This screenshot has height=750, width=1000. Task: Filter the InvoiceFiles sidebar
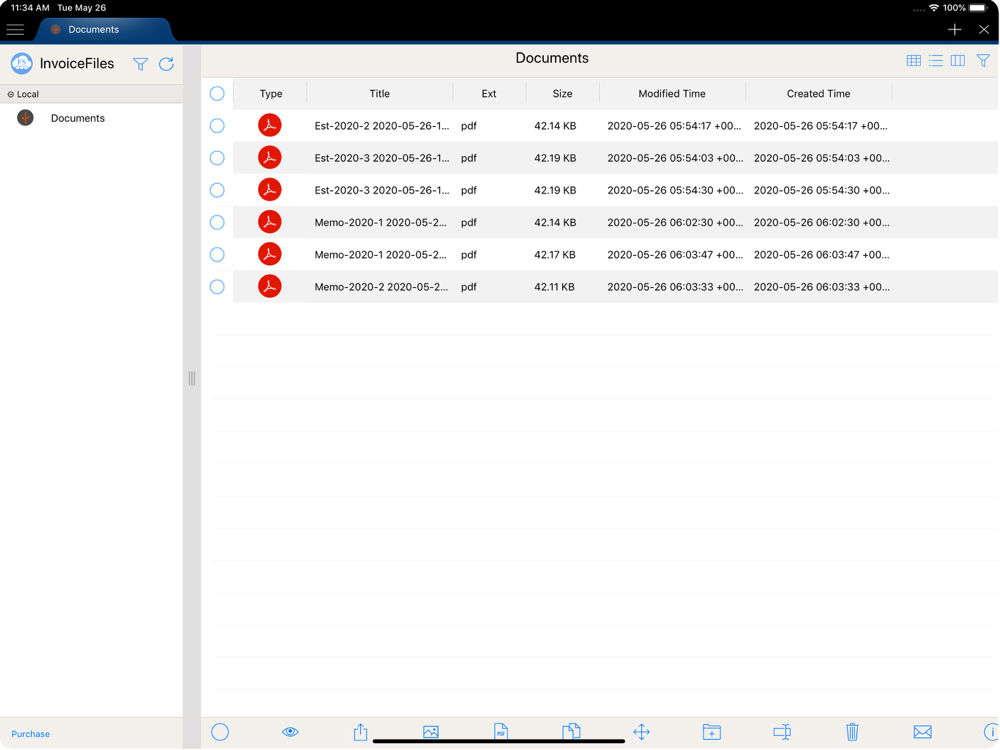point(140,64)
